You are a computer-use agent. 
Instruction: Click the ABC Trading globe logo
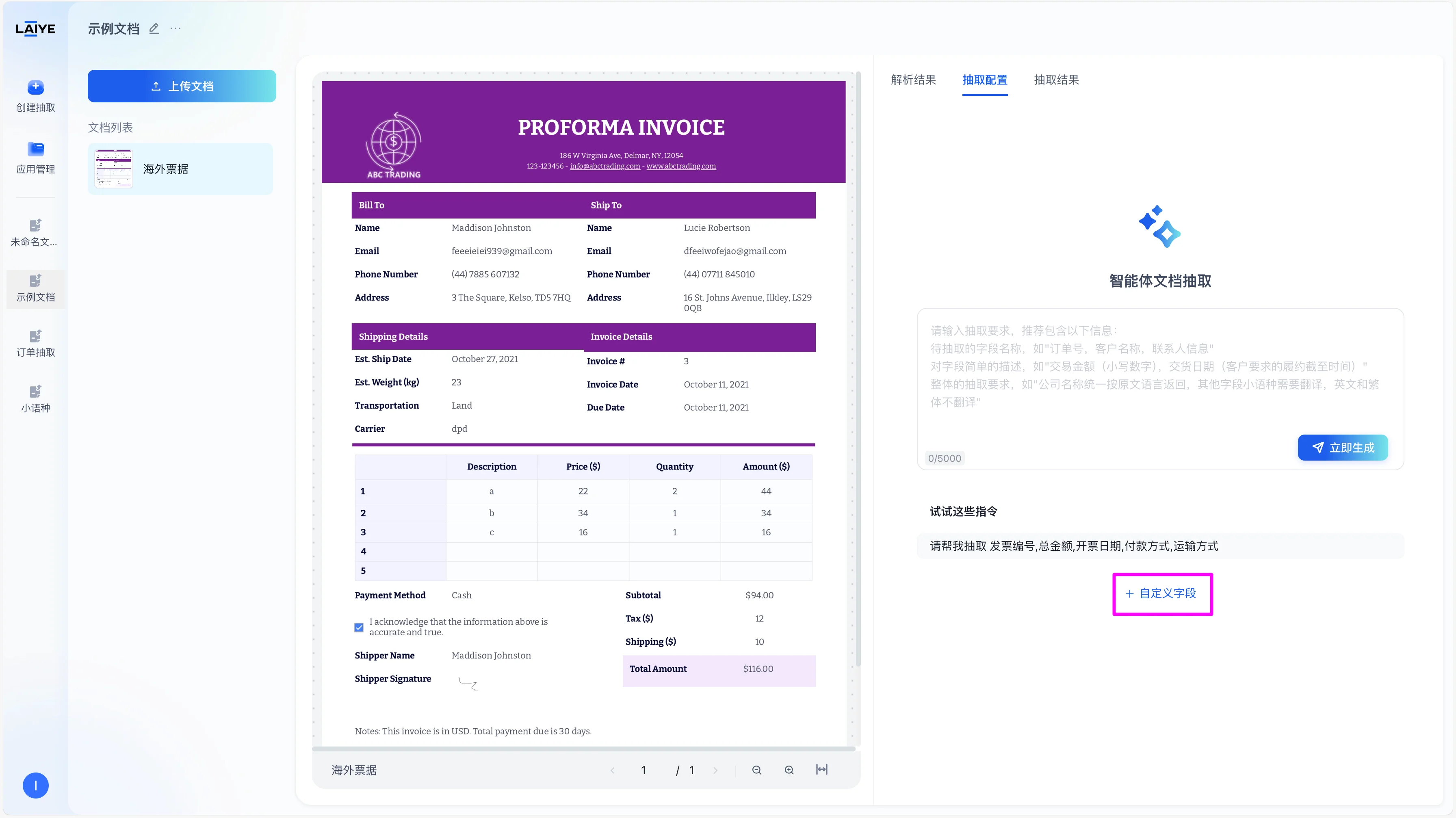(394, 145)
